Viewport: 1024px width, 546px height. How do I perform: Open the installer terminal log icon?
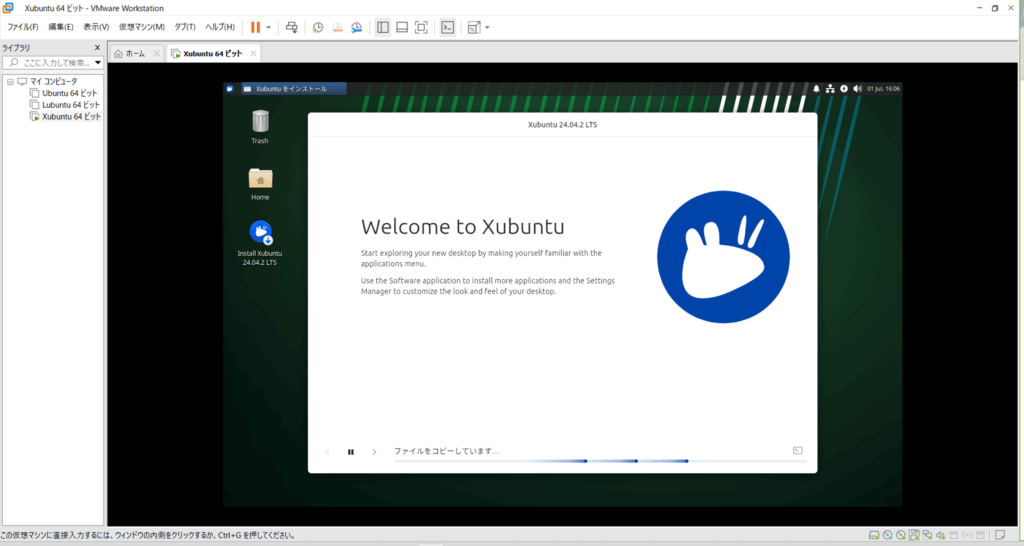click(797, 451)
